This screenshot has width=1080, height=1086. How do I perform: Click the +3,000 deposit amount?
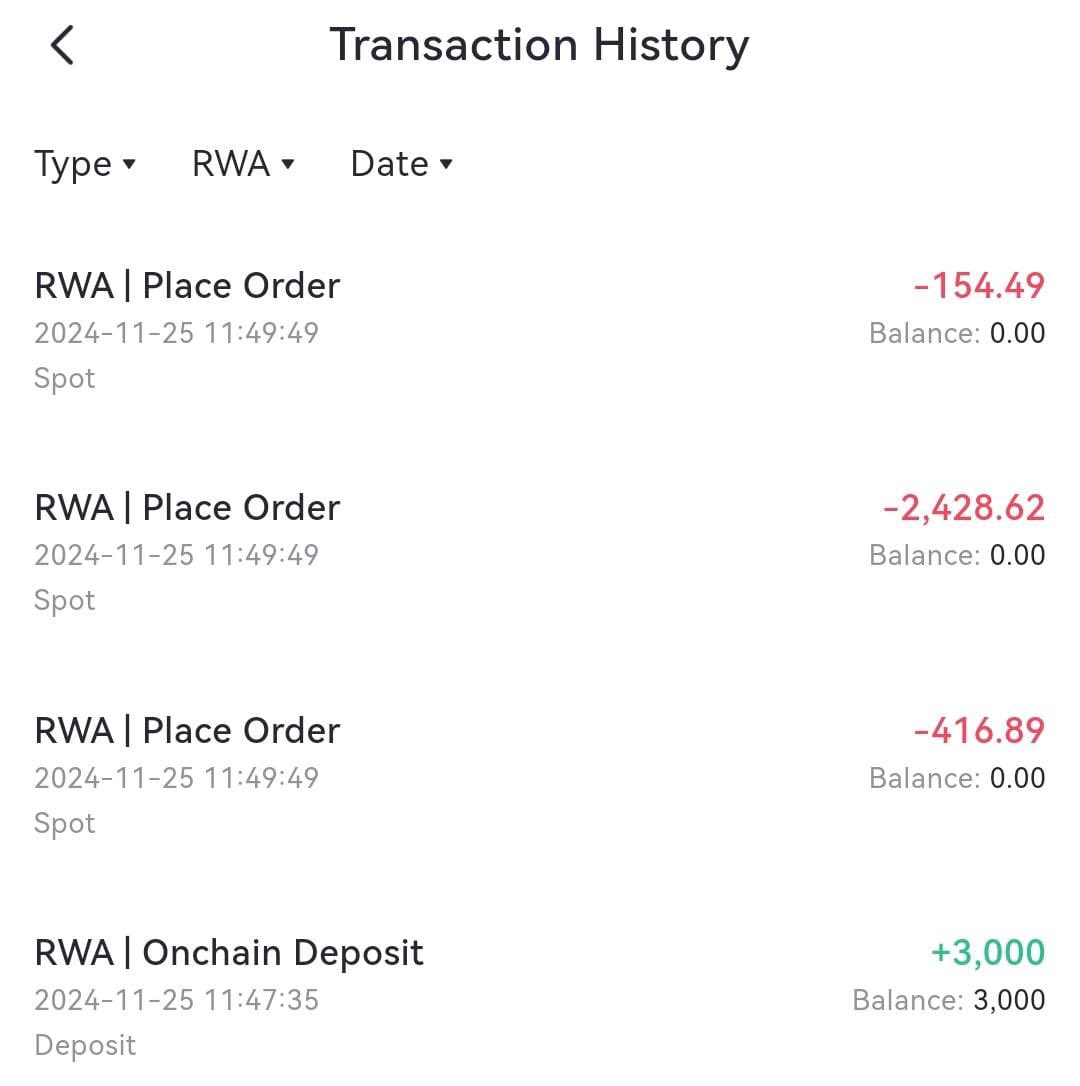click(988, 952)
